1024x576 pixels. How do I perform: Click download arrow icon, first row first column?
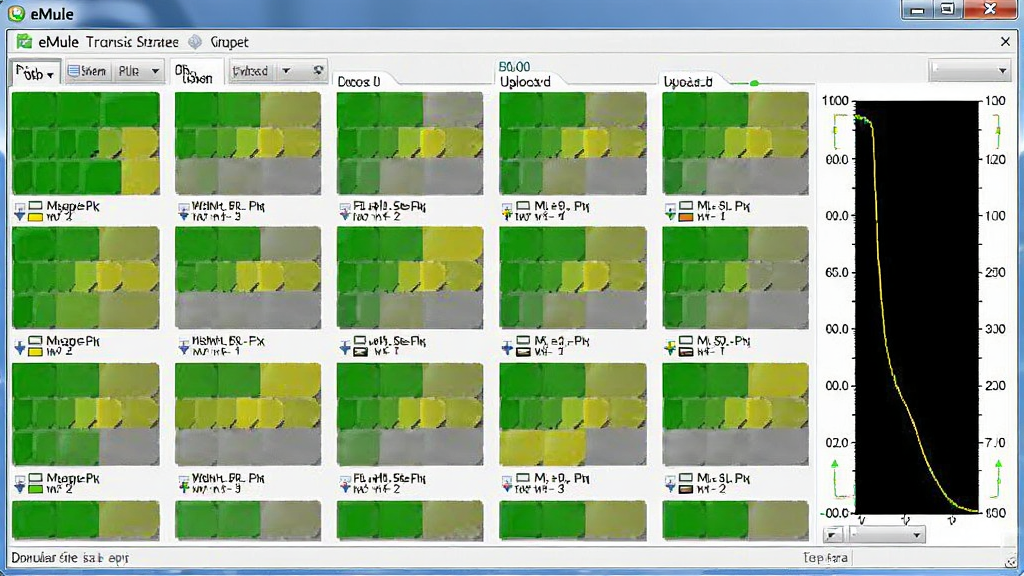20,211
